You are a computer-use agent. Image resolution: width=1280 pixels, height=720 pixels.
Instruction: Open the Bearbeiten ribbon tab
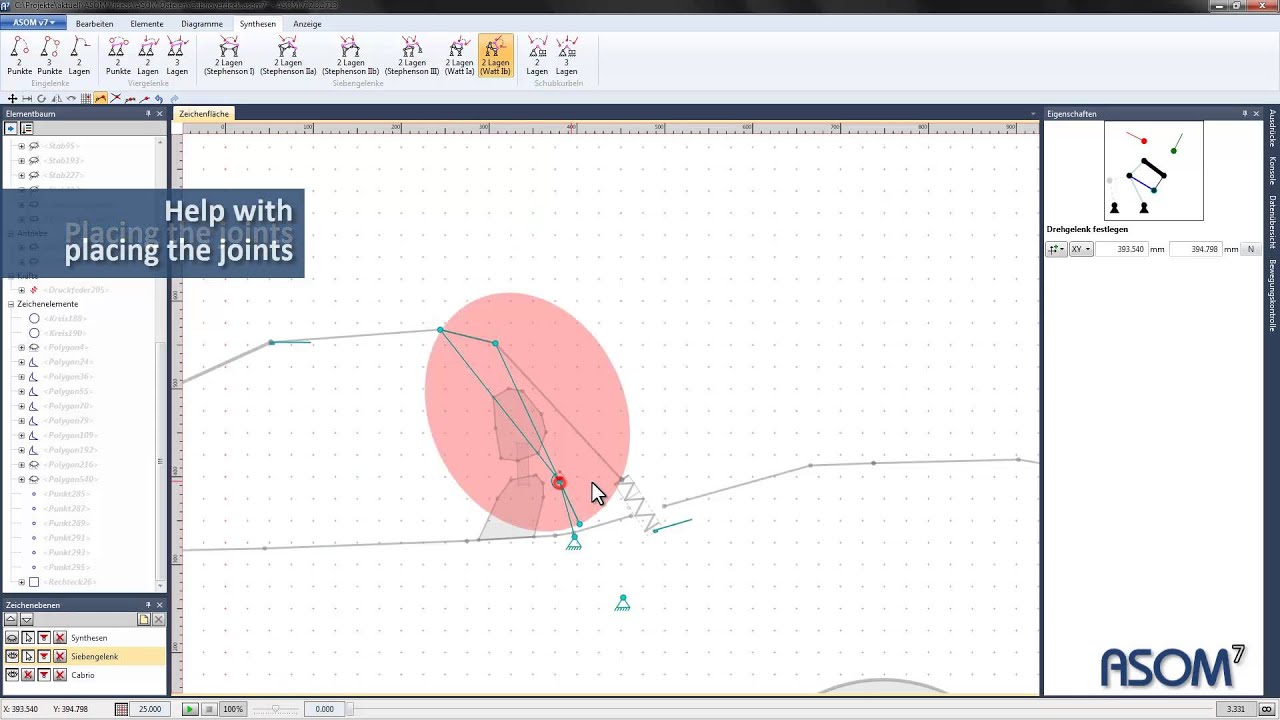(x=94, y=23)
